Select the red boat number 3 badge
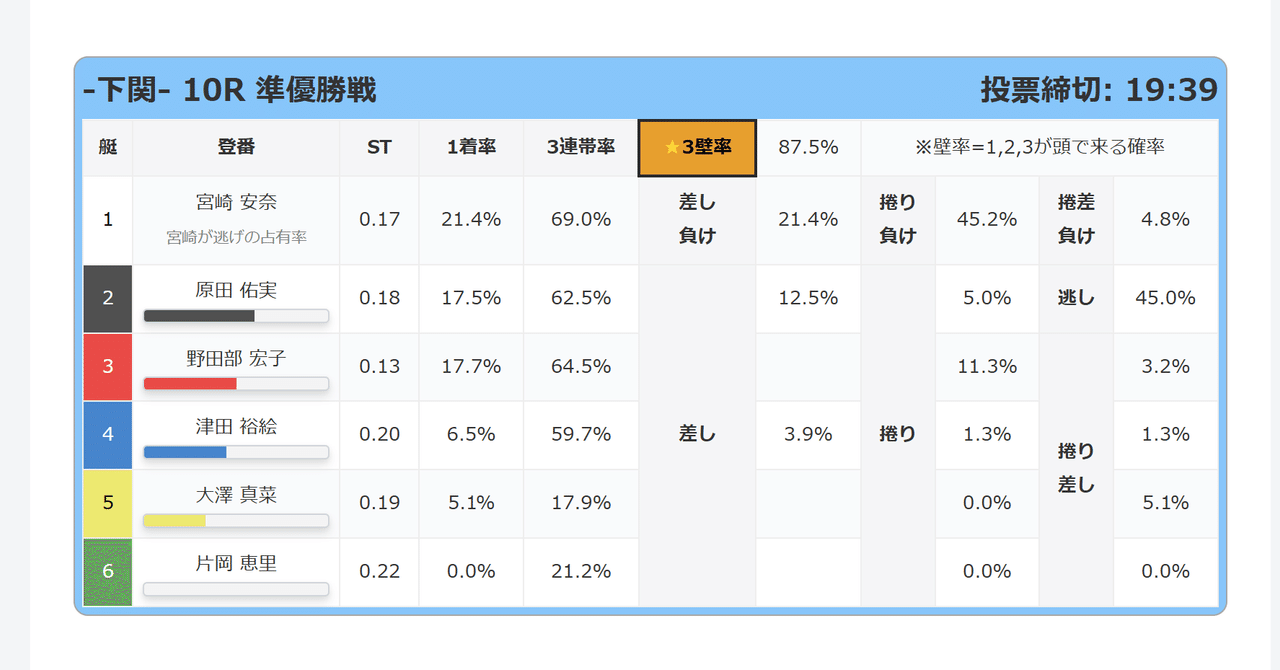This screenshot has height=670, width=1280. (x=108, y=366)
